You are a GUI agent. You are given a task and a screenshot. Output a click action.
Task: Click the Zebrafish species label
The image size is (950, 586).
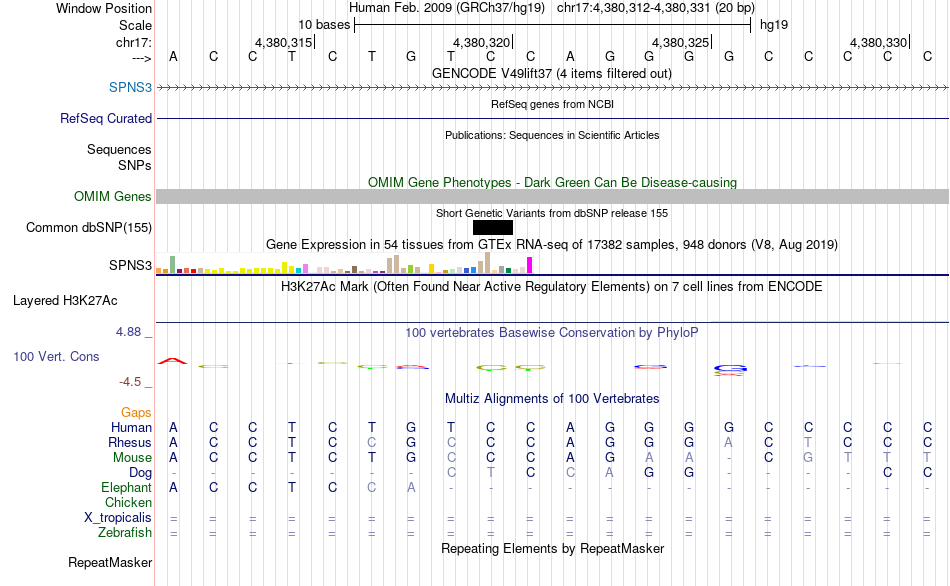click(125, 533)
